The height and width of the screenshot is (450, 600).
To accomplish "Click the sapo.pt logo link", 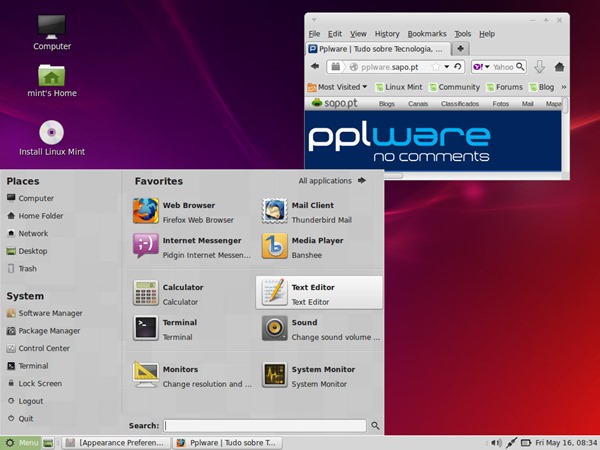I will 334,103.
